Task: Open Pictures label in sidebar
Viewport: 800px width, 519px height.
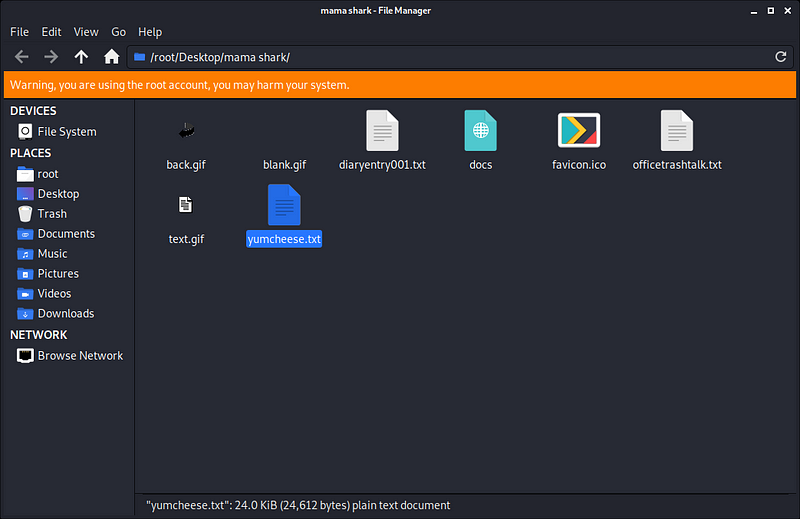Action: pos(58,274)
